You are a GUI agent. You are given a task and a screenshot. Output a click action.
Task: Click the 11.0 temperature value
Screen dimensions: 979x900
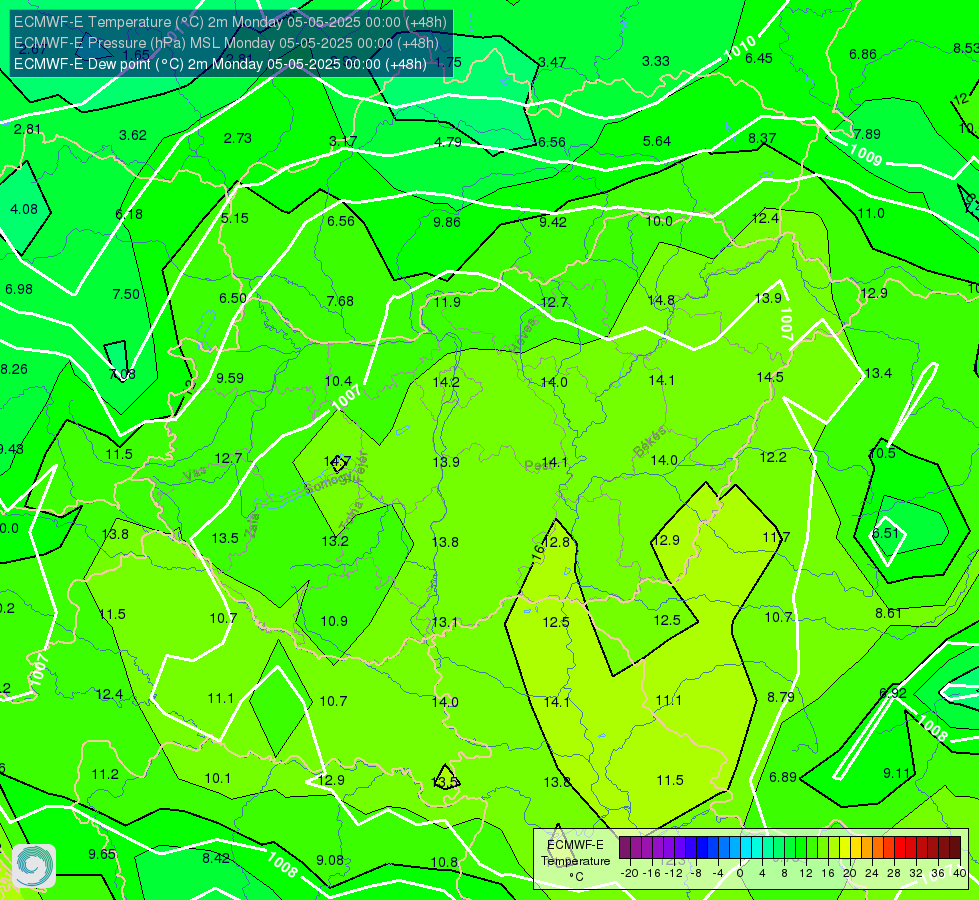871,214
